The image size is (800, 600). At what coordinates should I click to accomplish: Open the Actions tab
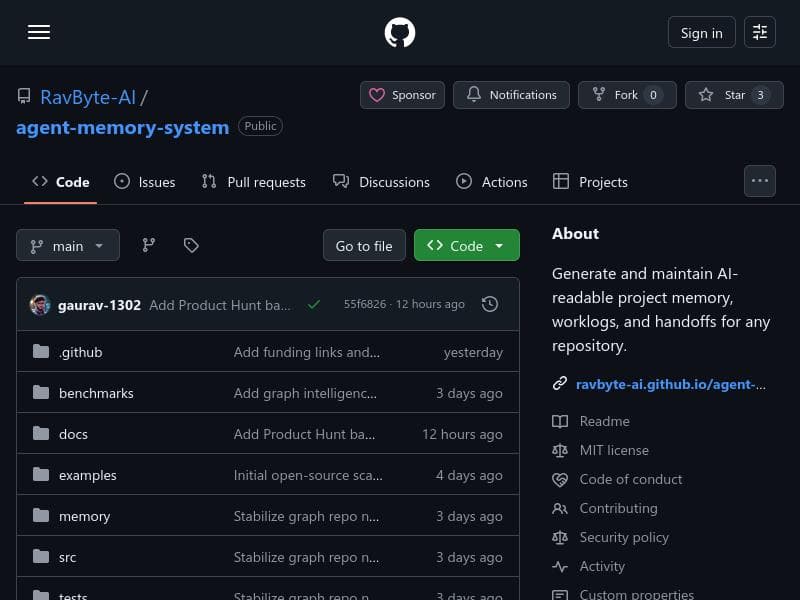click(x=491, y=182)
